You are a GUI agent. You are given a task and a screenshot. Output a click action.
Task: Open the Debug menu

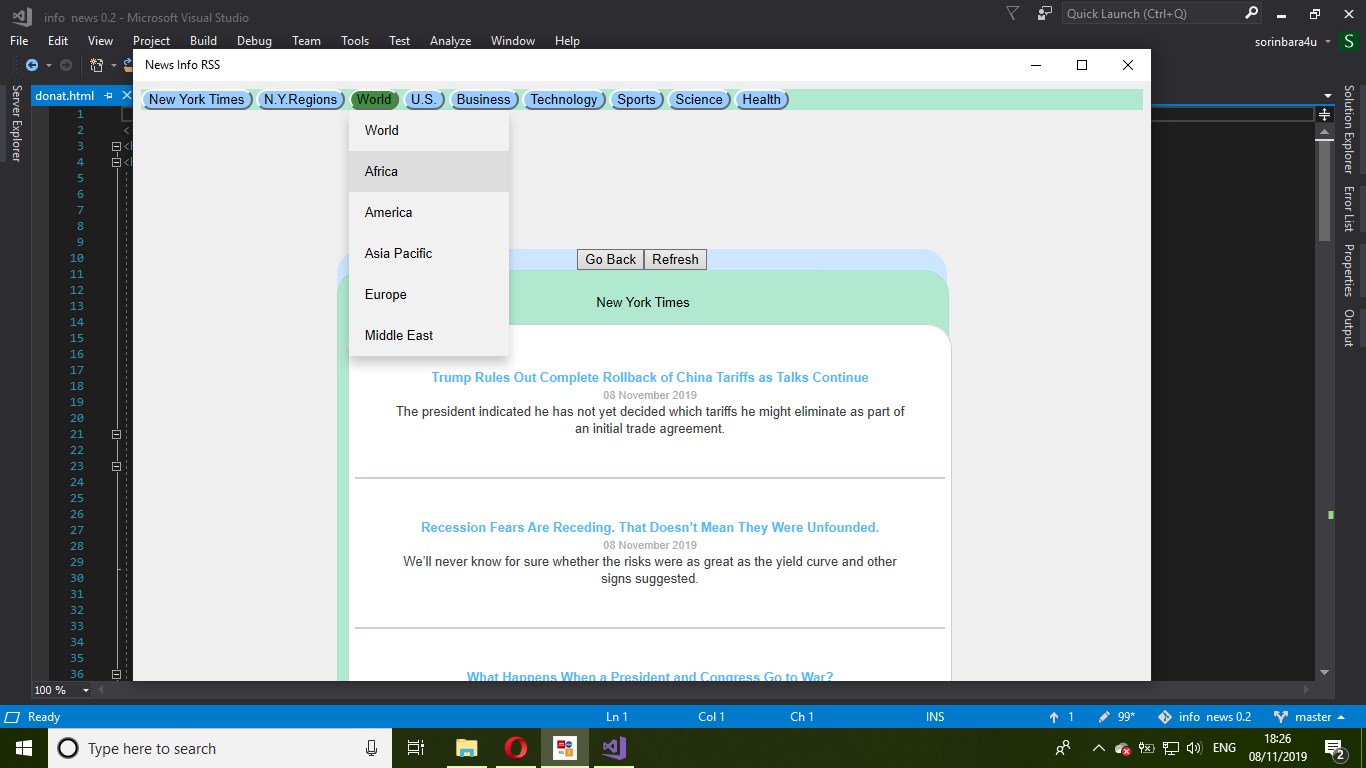(x=254, y=41)
